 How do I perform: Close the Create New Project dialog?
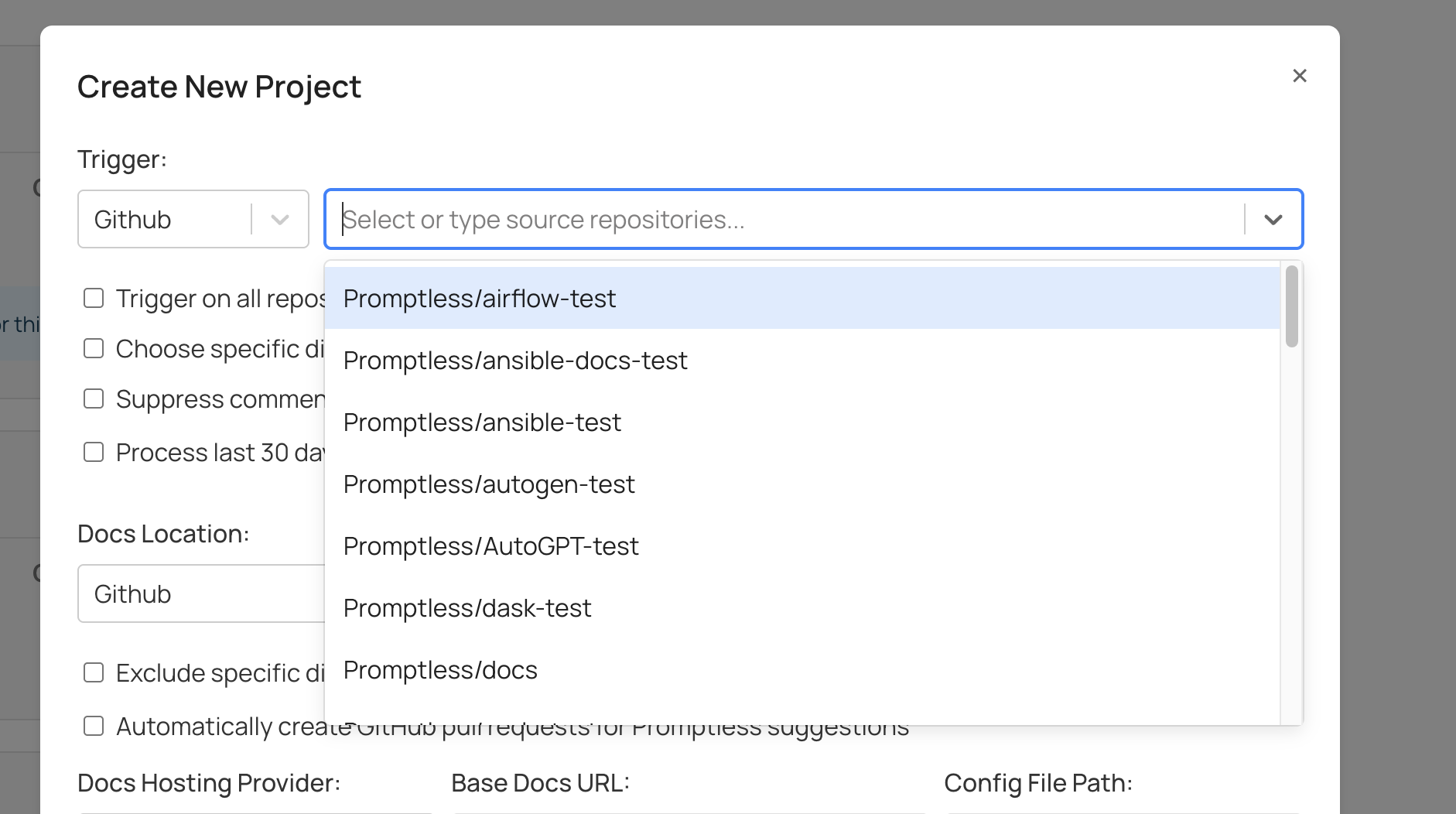[x=1300, y=76]
